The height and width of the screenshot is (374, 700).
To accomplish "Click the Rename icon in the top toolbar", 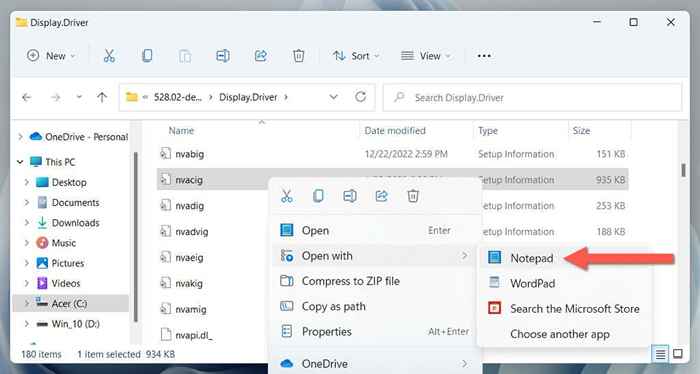I will (223, 56).
